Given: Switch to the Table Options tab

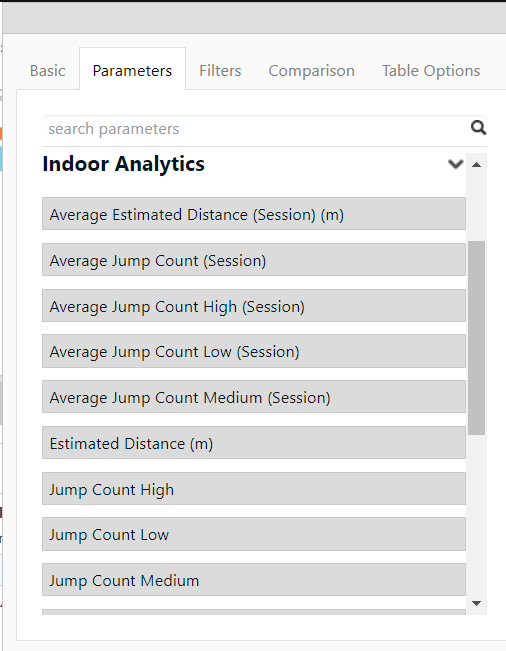Looking at the screenshot, I should coord(431,71).
